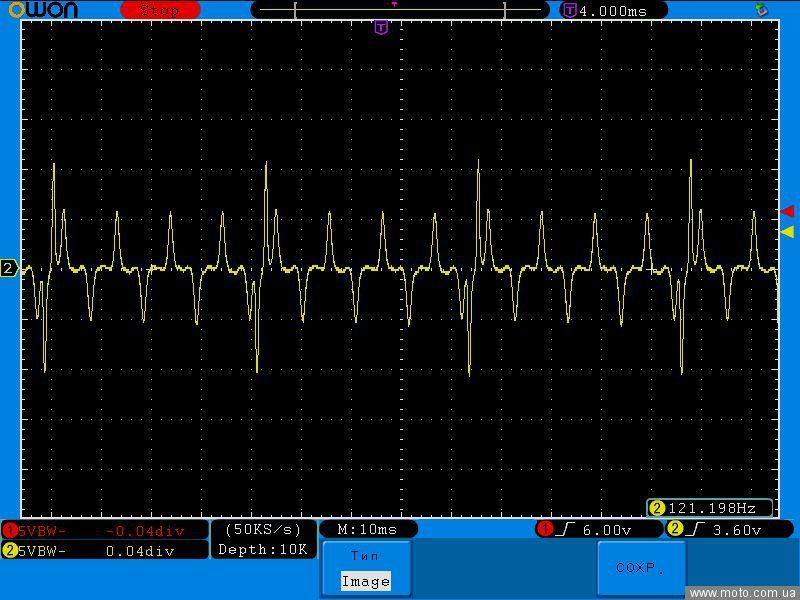Click the yellow channel 2 trigger level arrow
The image size is (800, 600).
787,232
